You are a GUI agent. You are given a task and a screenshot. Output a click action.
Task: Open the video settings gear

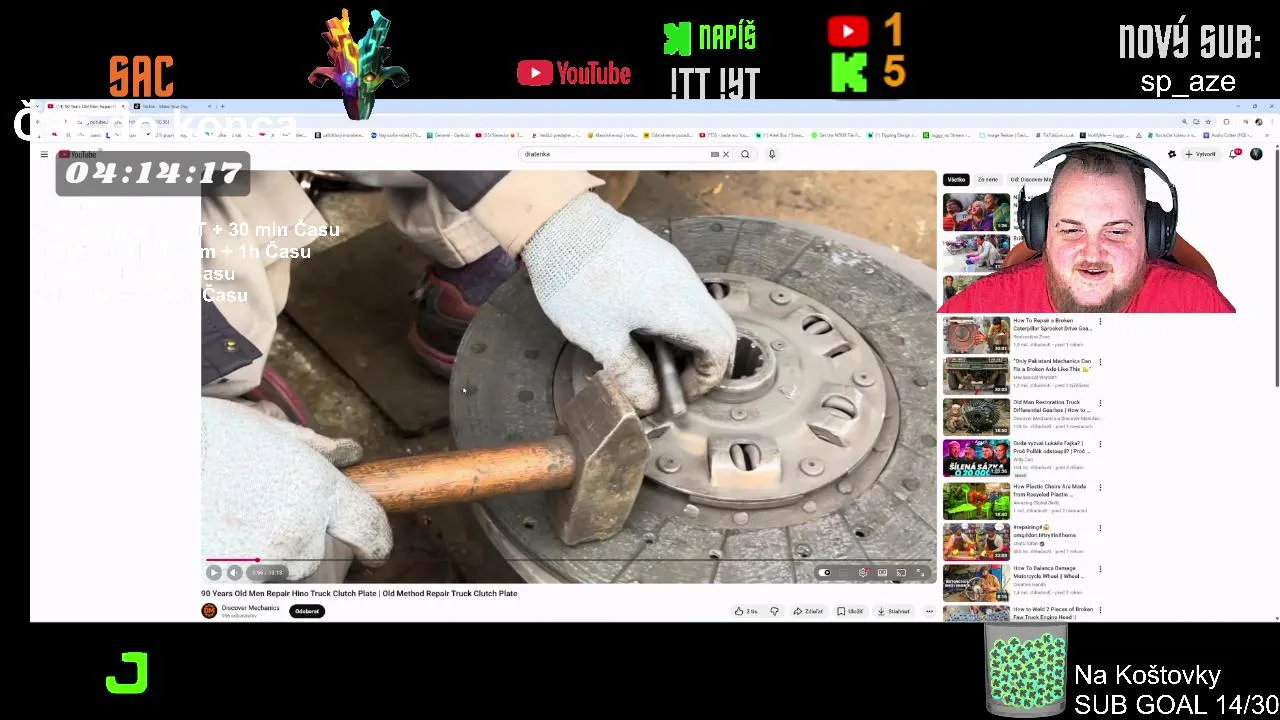tap(863, 572)
